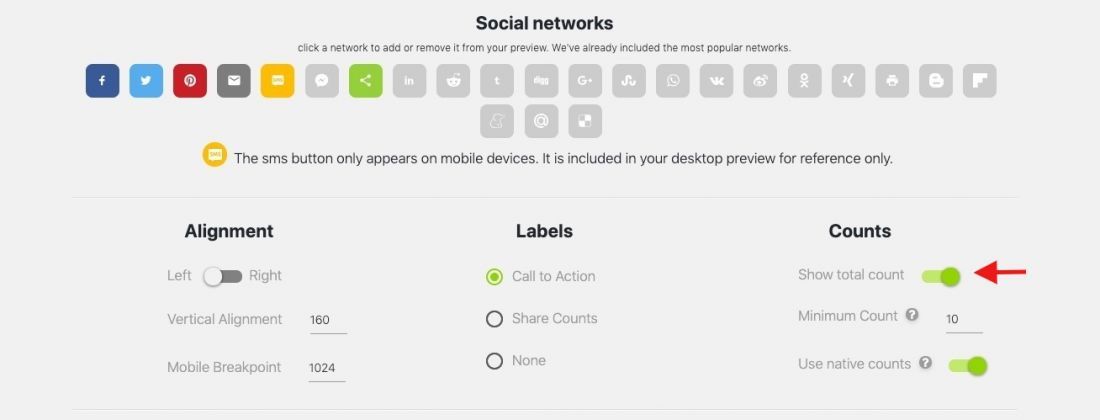This screenshot has height=420, width=1100.
Task: Add the Flipboard network icon
Action: pyautogui.click(x=979, y=81)
